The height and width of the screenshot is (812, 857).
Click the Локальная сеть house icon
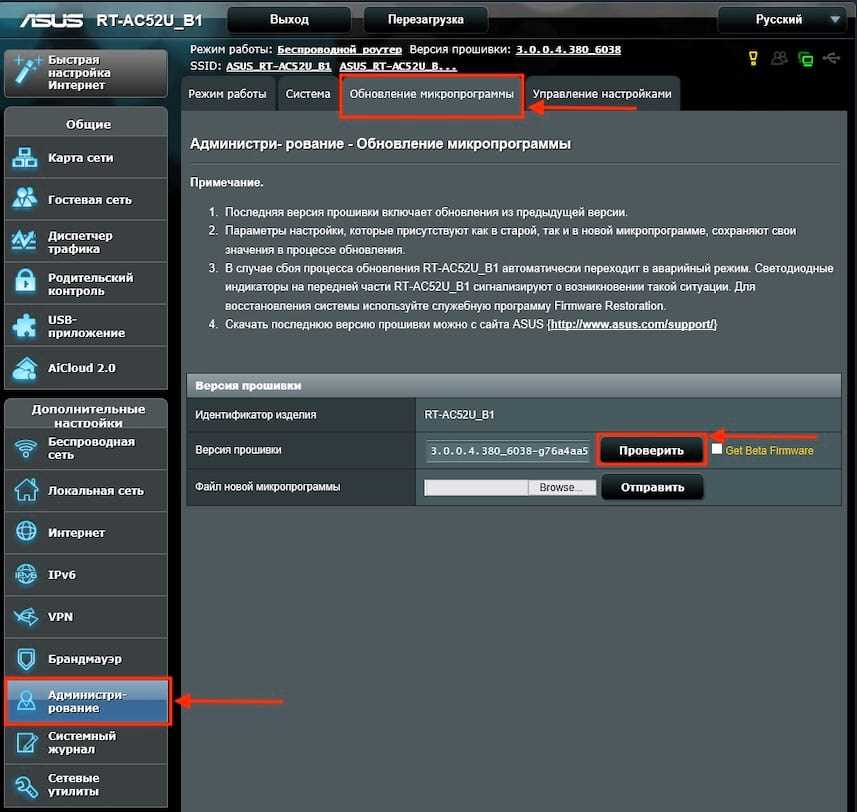(x=26, y=490)
